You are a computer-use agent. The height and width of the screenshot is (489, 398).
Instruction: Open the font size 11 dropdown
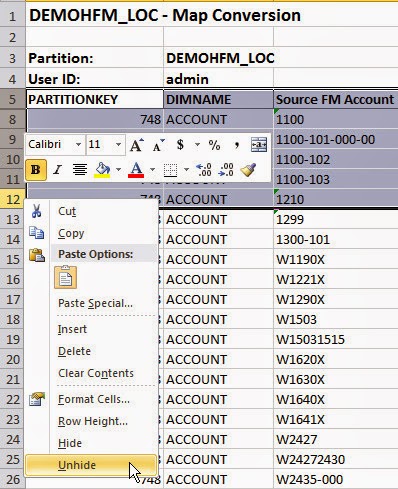[x=118, y=145]
